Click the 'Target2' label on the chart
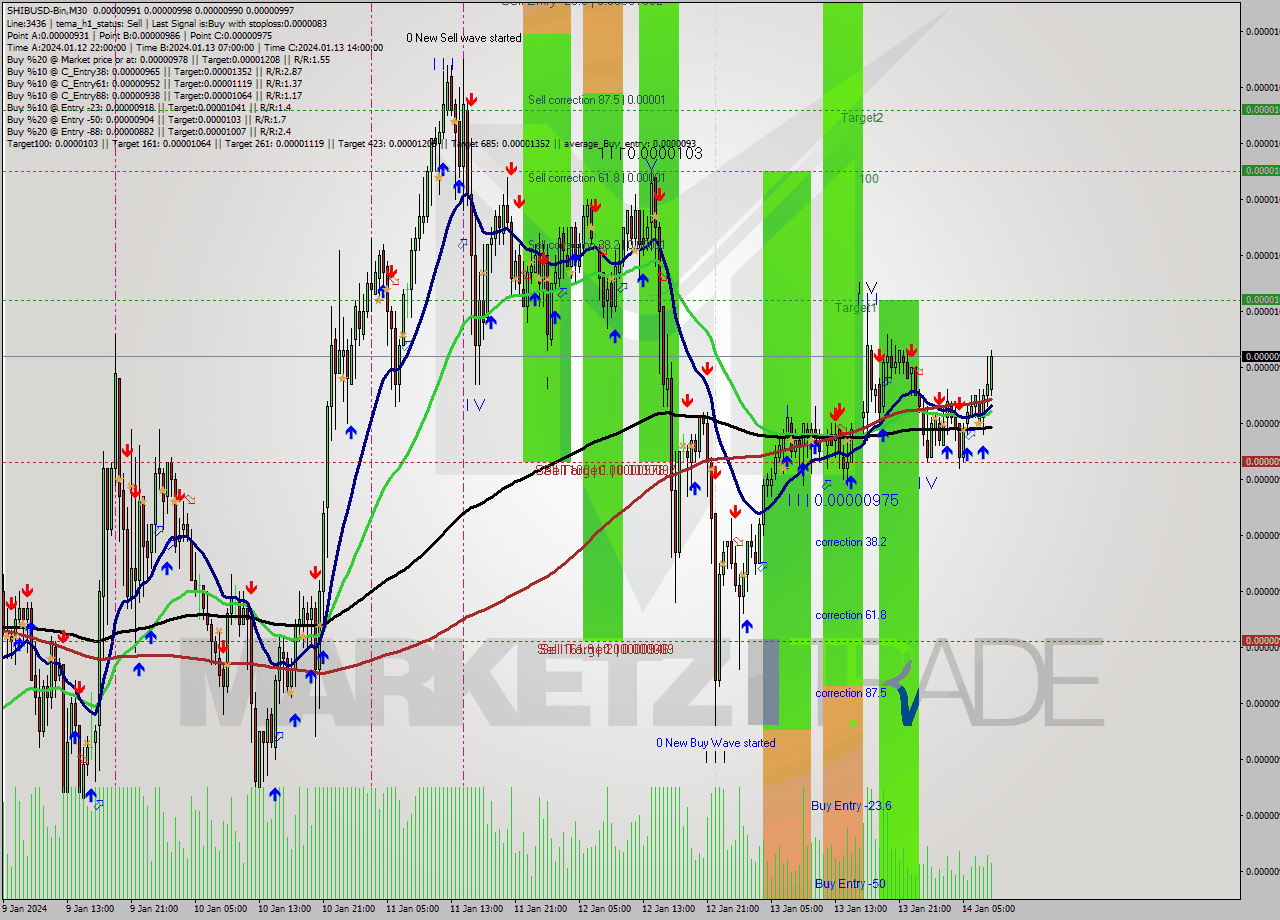The width and height of the screenshot is (1280, 920). (x=862, y=117)
